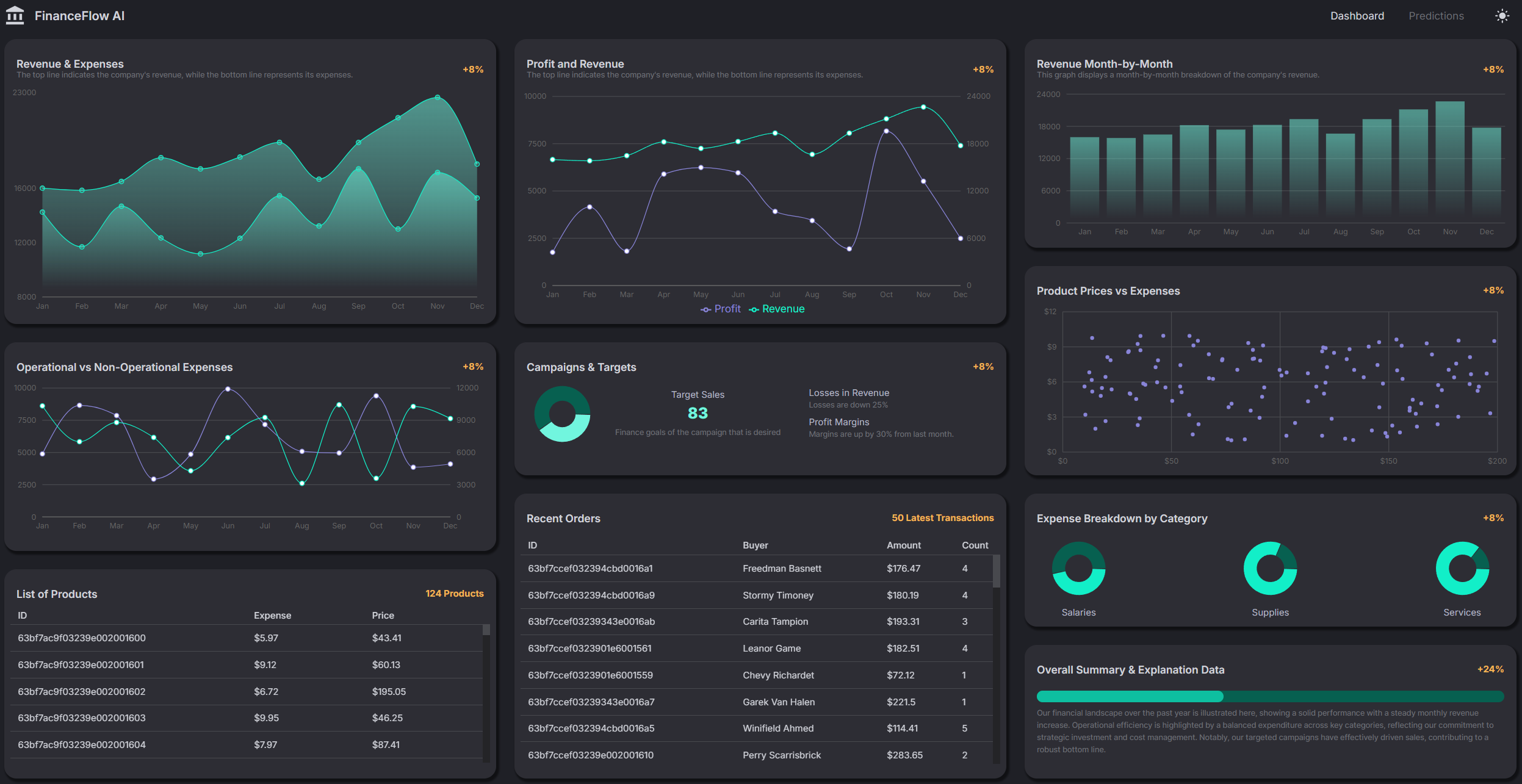Click product ID 63bf7ac9f03239e002001604
Screen dimensions: 1522x784
tap(82, 745)
